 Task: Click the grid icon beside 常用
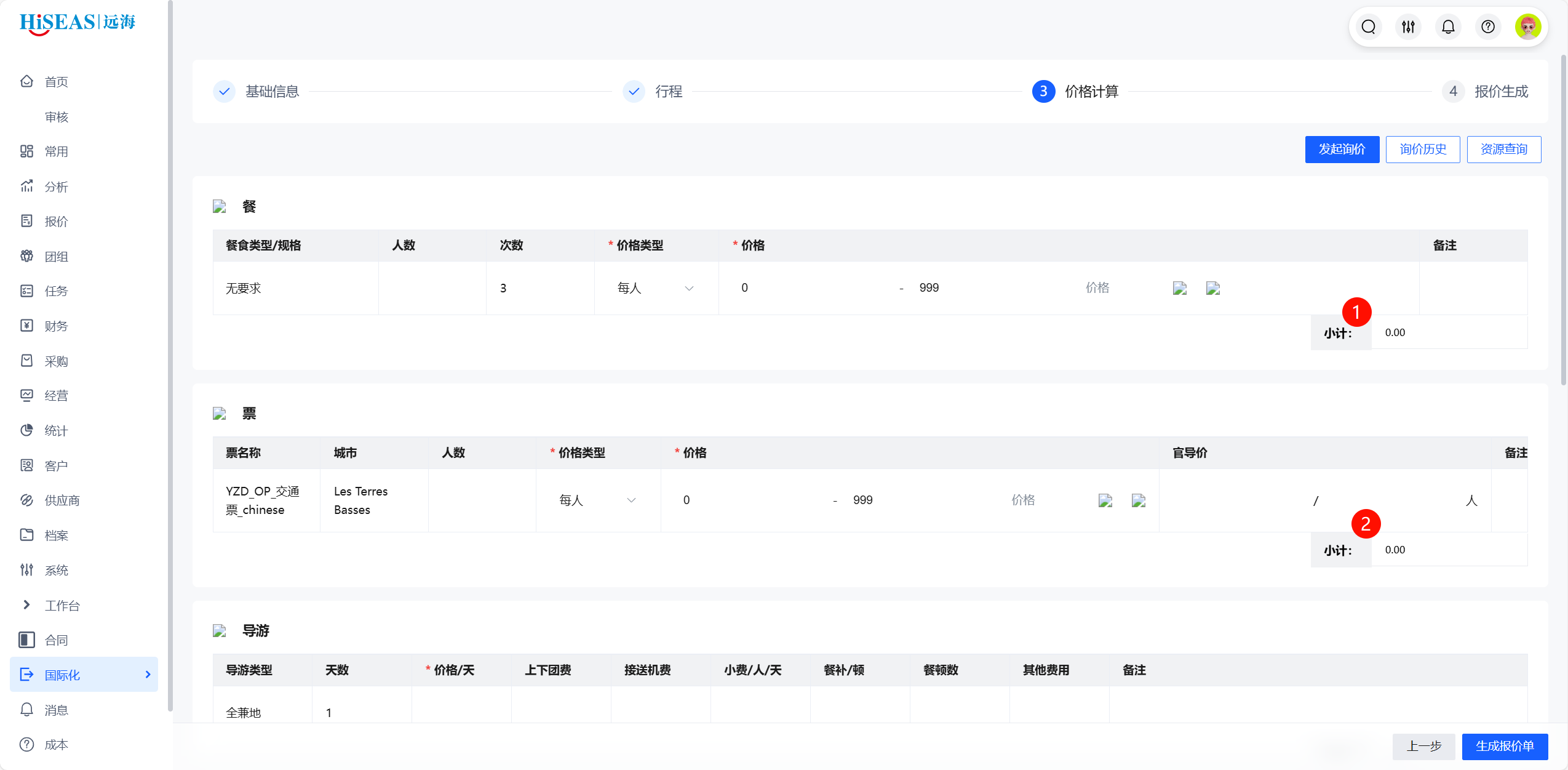tap(26, 151)
